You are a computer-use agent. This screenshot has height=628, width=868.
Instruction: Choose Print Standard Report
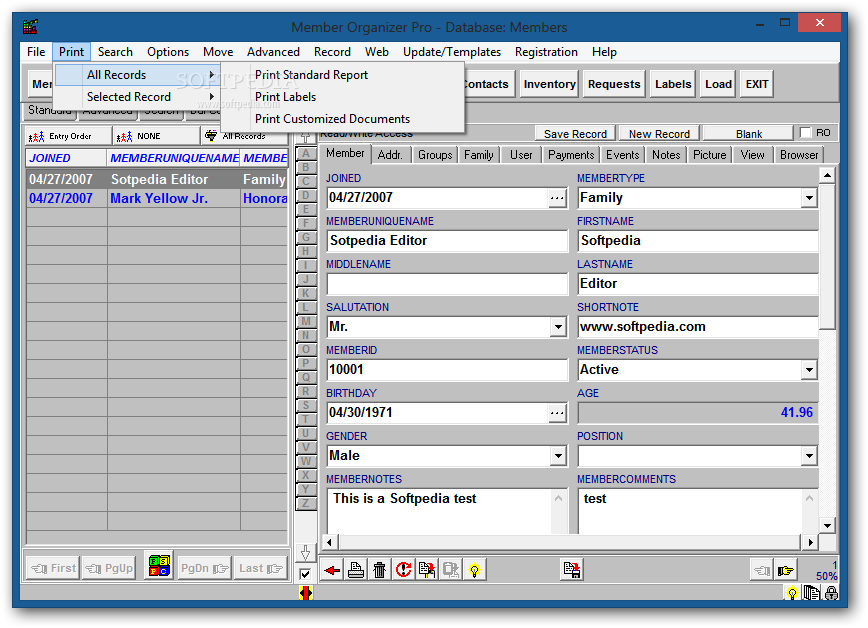pyautogui.click(x=342, y=75)
